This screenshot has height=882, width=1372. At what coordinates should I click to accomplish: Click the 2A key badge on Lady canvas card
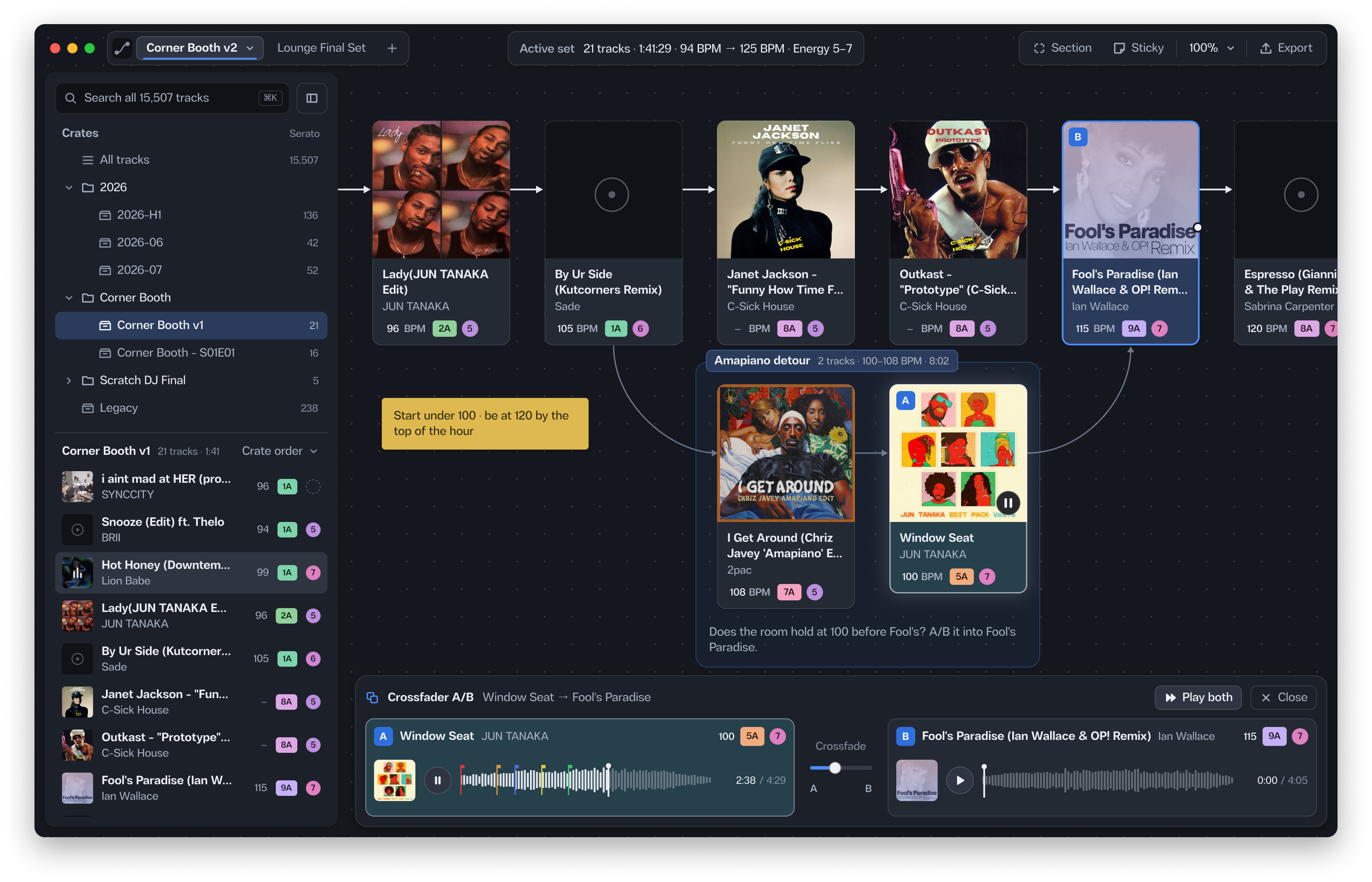pos(444,329)
